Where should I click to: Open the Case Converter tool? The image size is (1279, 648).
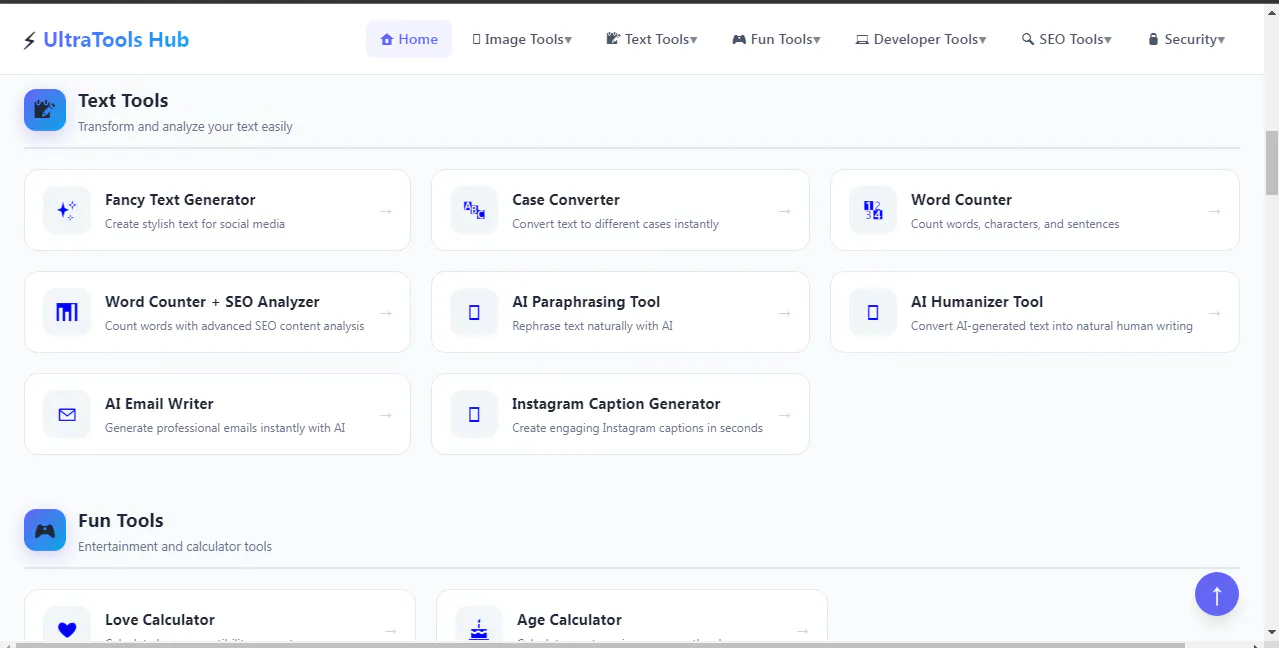point(620,210)
